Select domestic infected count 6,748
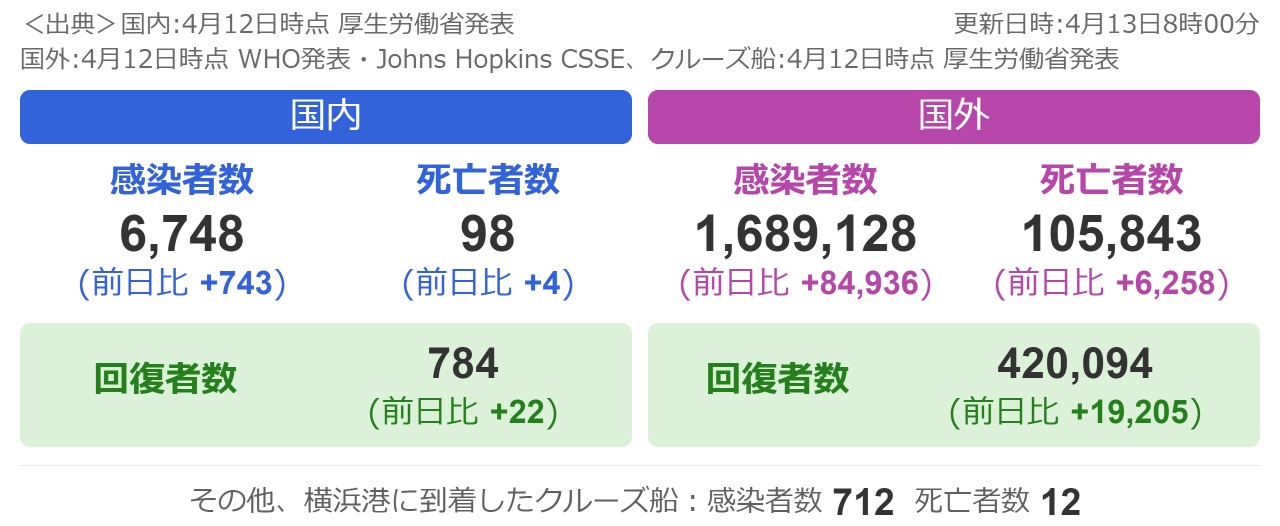Screen dimensions: 1280x526 [x=182, y=235]
